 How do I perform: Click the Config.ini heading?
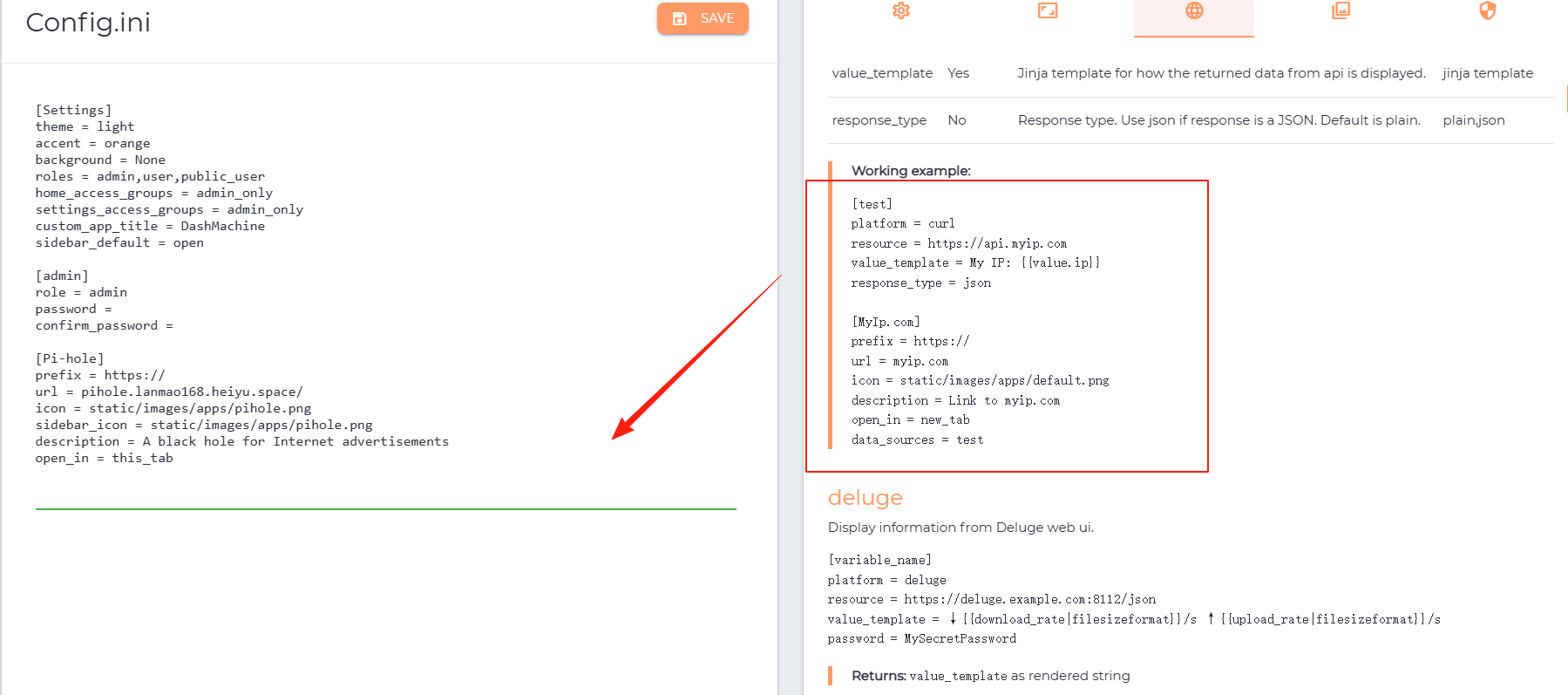(88, 22)
